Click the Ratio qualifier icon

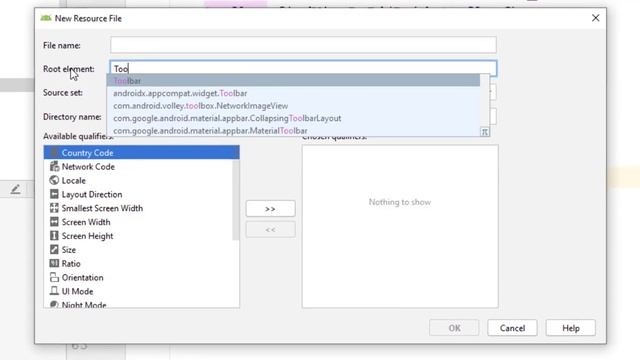[x=54, y=263]
